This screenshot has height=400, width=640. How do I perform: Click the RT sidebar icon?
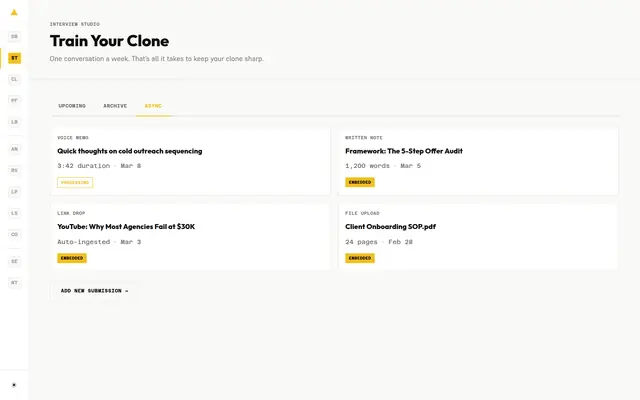point(14,282)
